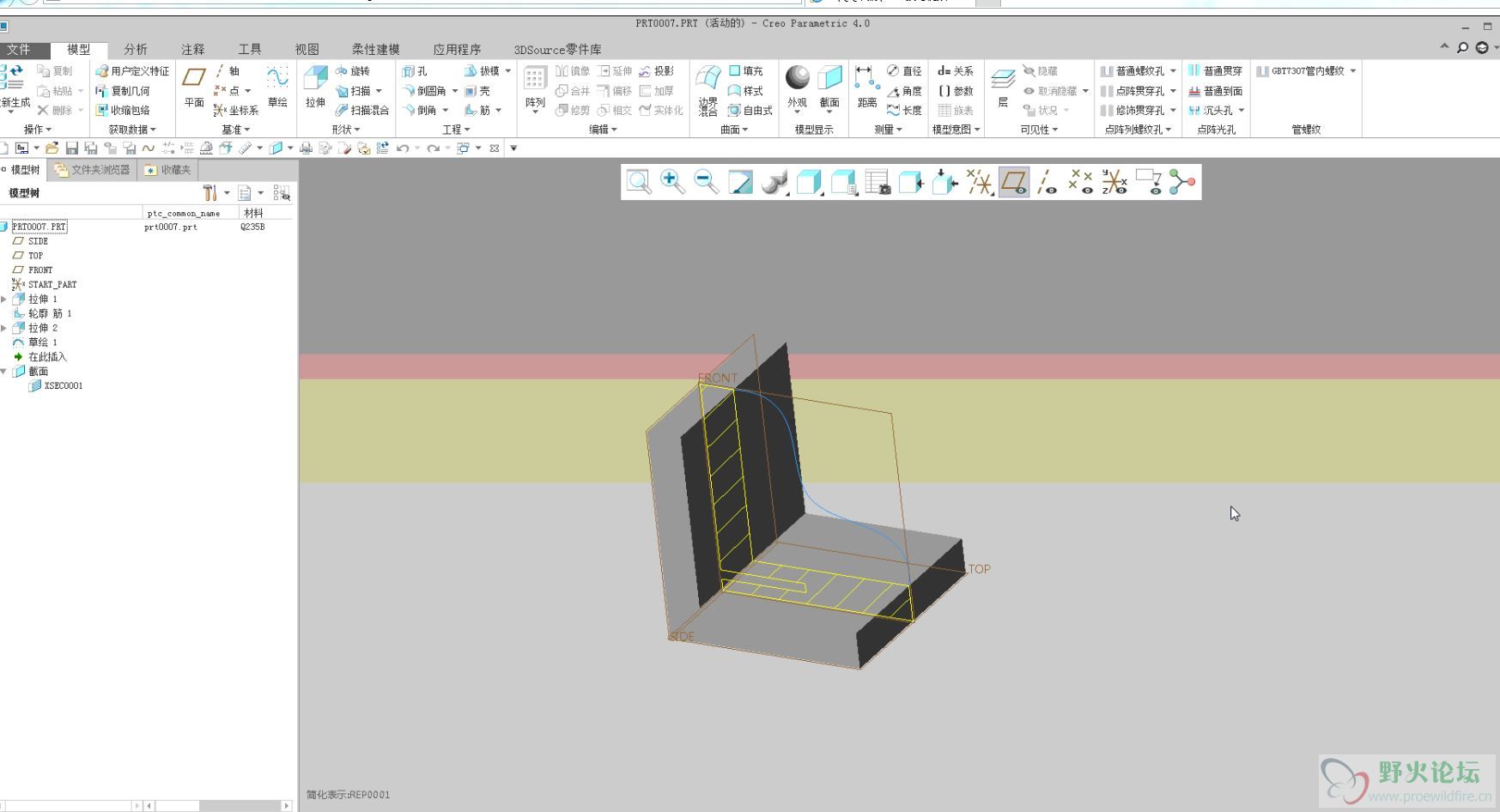
Task: Open the model tree settings hammer icon
Action: pos(210,193)
